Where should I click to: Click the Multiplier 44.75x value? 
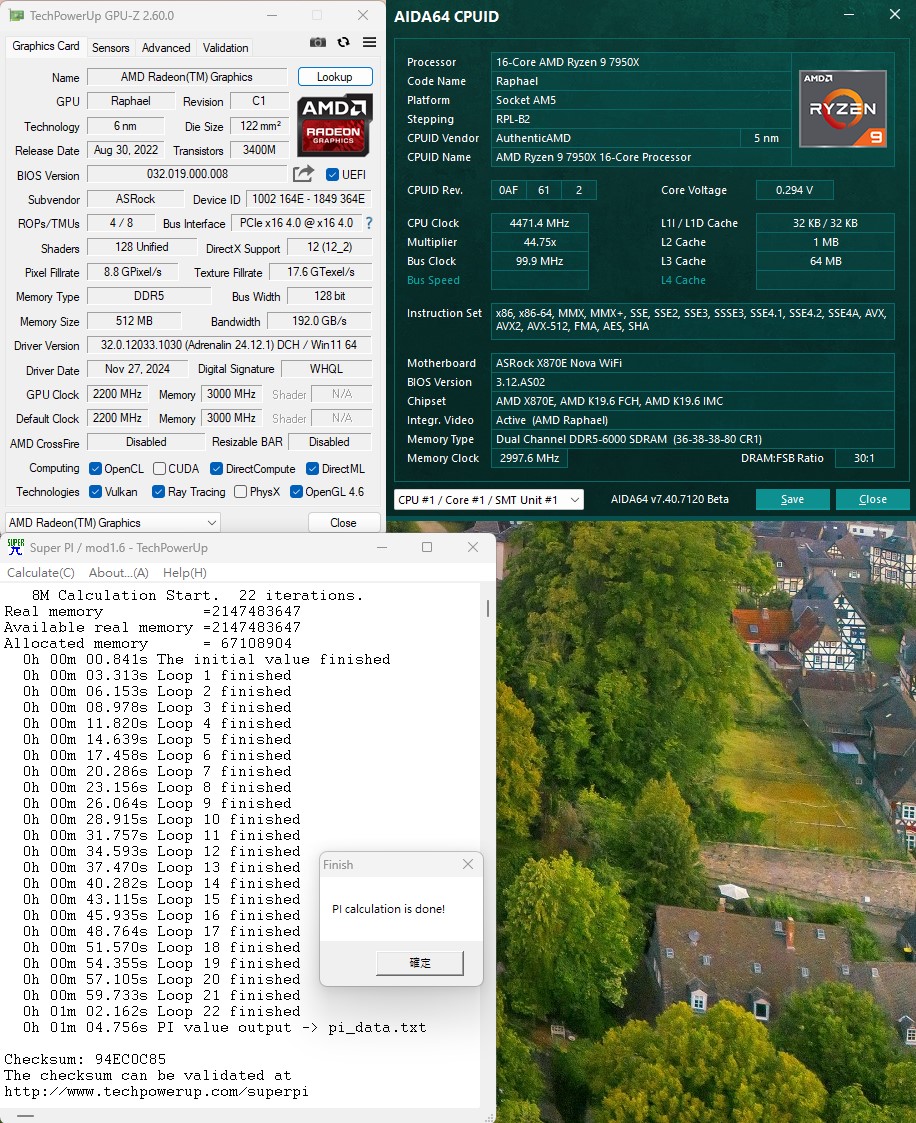[539, 242]
